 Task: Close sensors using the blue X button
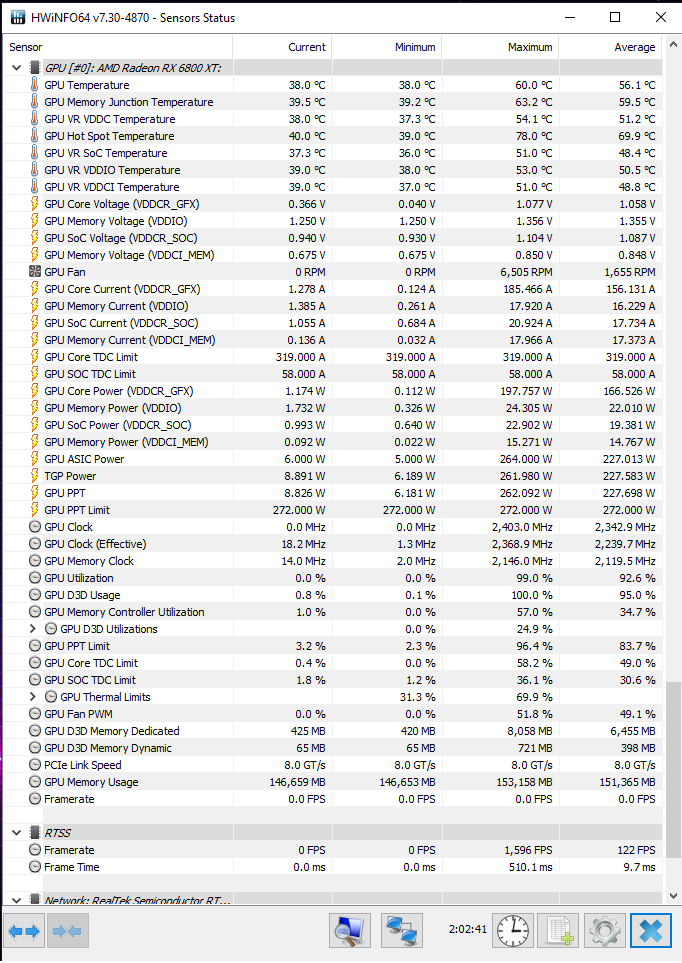651,931
